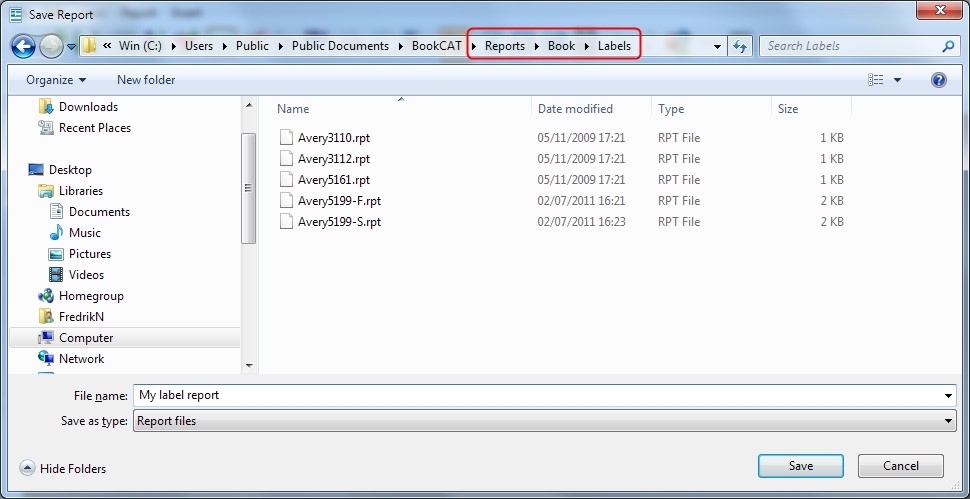Click Win (C:) in the address path
The width and height of the screenshot is (970, 499).
(x=140, y=46)
